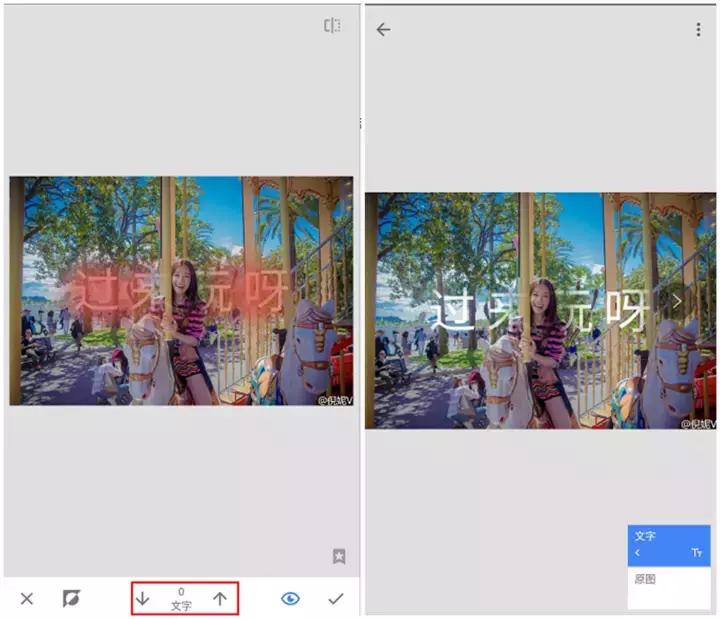Screen dimensions: 720x619
Task: Go back using the left arrow
Action: point(383,30)
